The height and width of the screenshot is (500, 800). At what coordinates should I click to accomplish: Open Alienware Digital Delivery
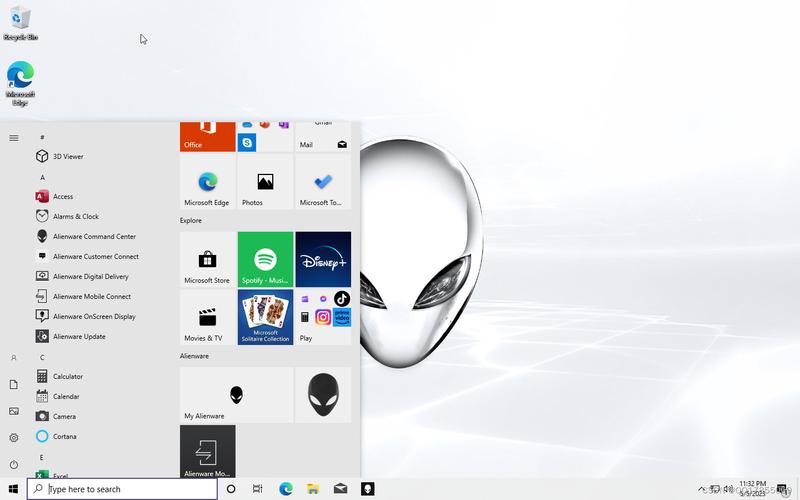(x=102, y=276)
